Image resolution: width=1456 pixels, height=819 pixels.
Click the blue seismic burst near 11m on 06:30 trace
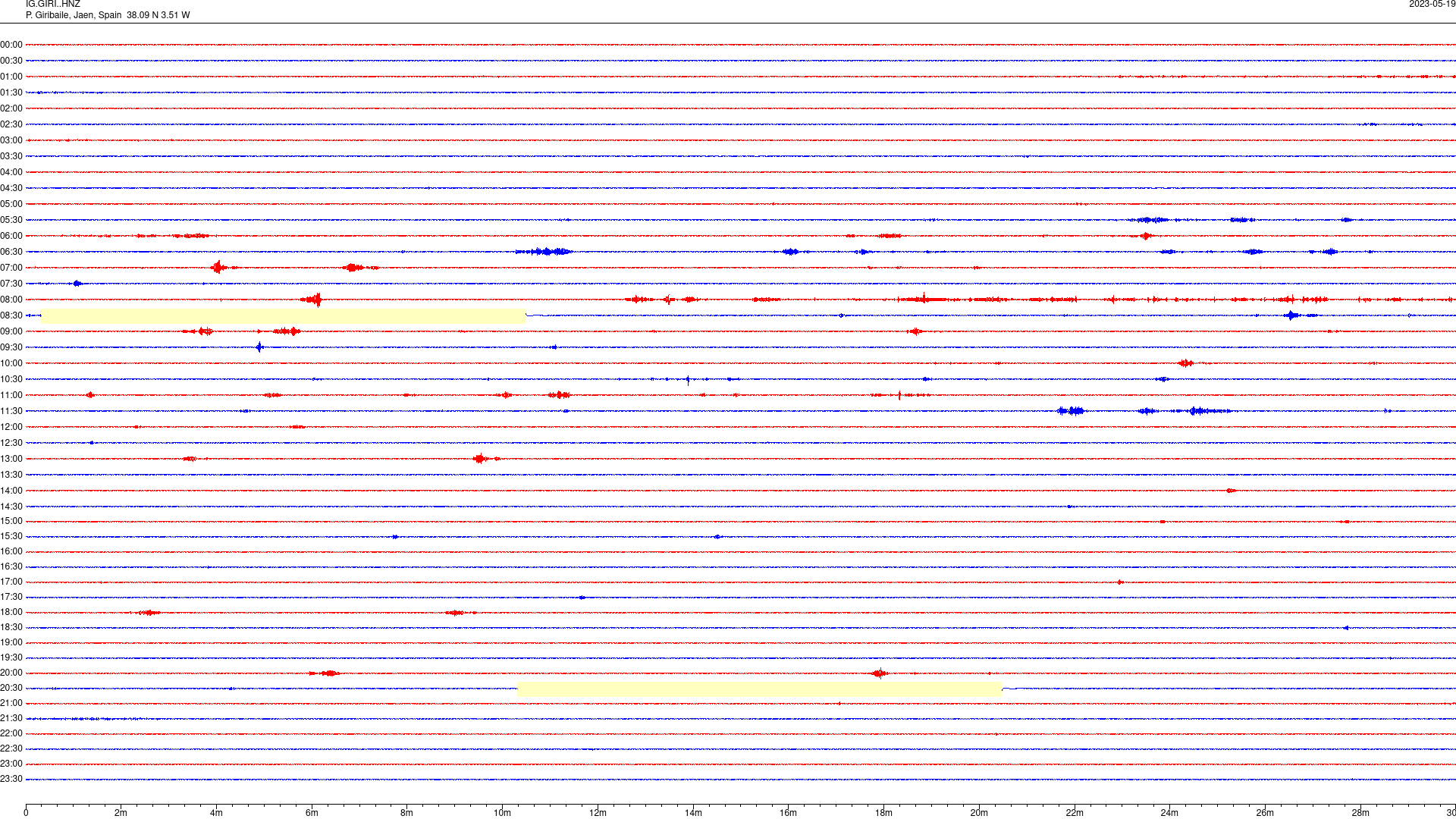544,252
